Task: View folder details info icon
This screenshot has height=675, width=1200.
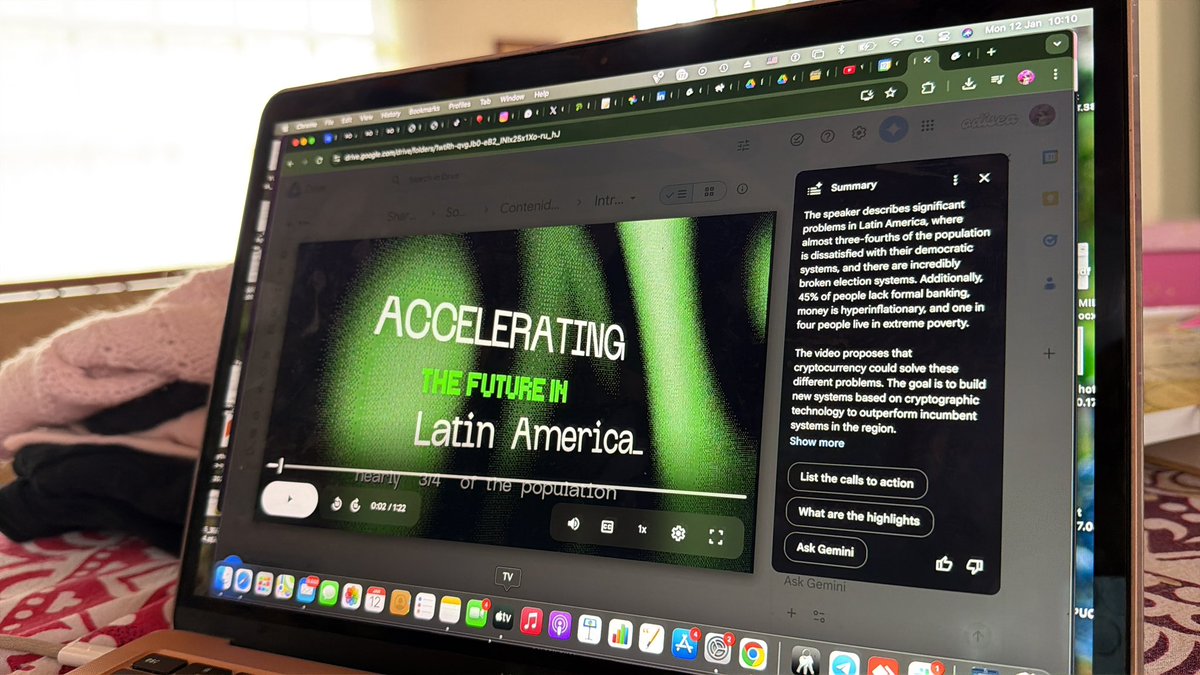Action: click(742, 188)
